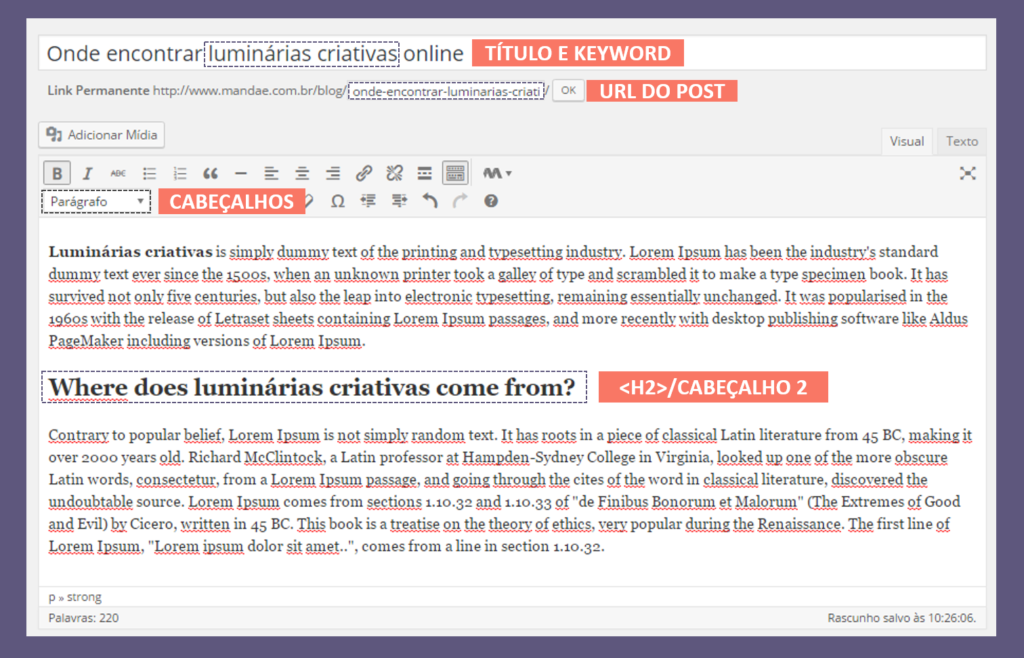Insert the Read More tag icon
Image resolution: width=1024 pixels, height=658 pixels.
(424, 172)
